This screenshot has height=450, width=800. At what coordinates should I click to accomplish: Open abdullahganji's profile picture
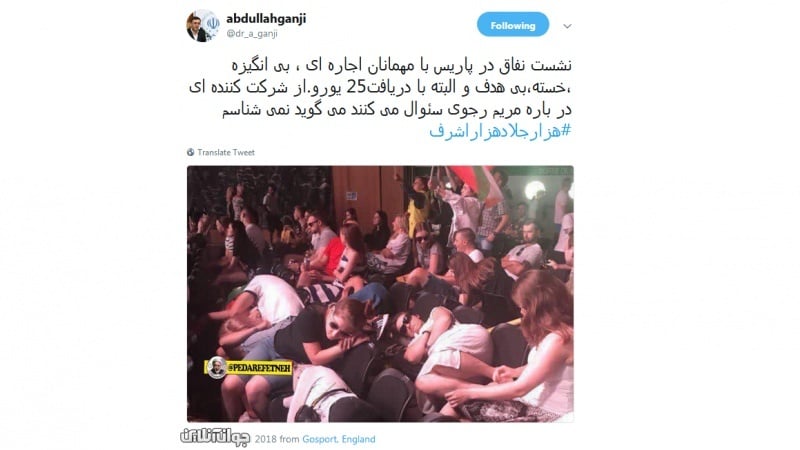point(203,26)
